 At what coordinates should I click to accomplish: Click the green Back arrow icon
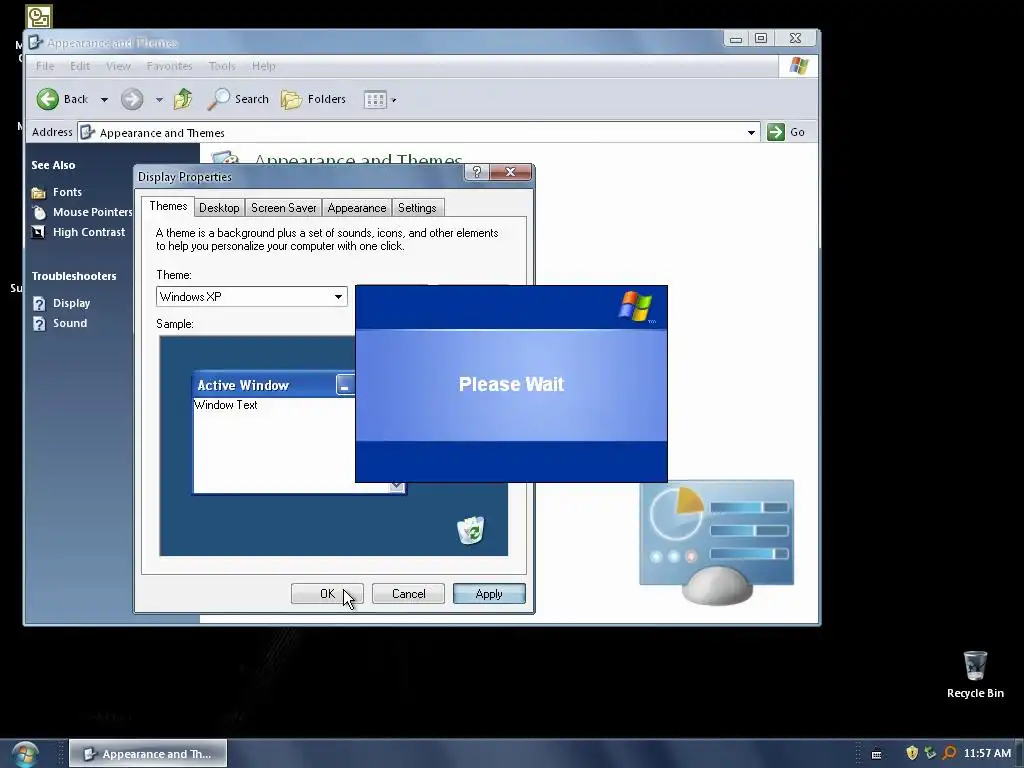tap(48, 99)
